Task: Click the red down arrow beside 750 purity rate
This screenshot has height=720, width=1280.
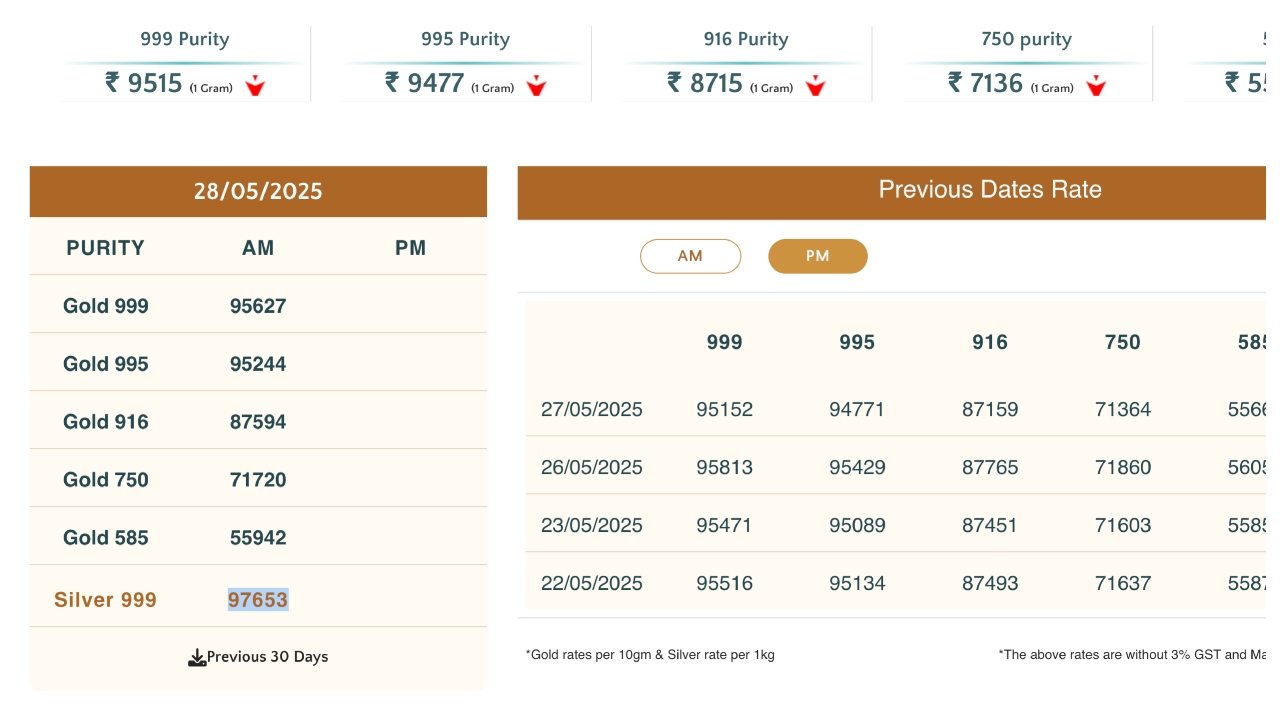Action: pos(1097,86)
